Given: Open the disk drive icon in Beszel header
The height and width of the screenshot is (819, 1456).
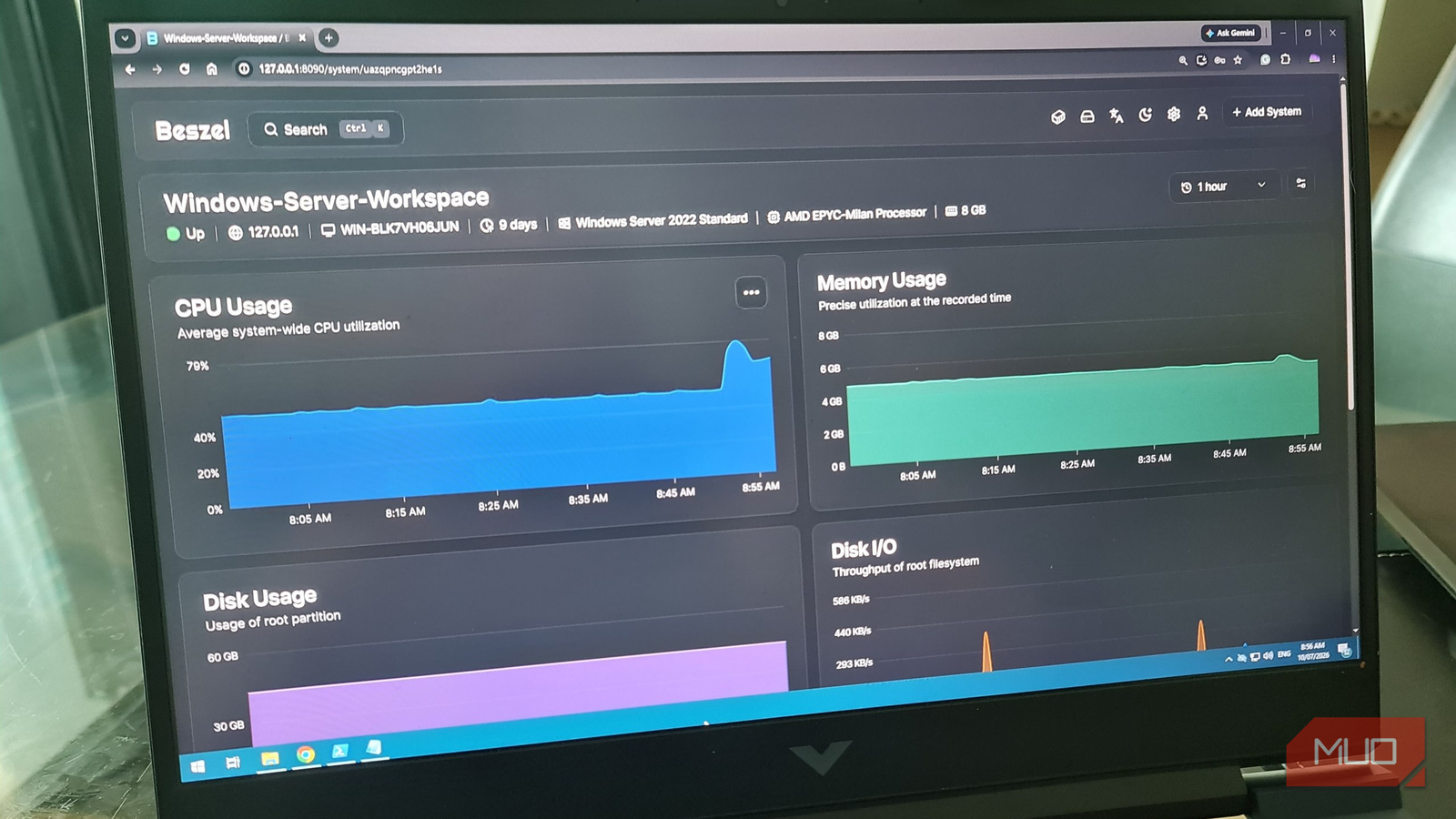Looking at the screenshot, I should click(x=1087, y=116).
